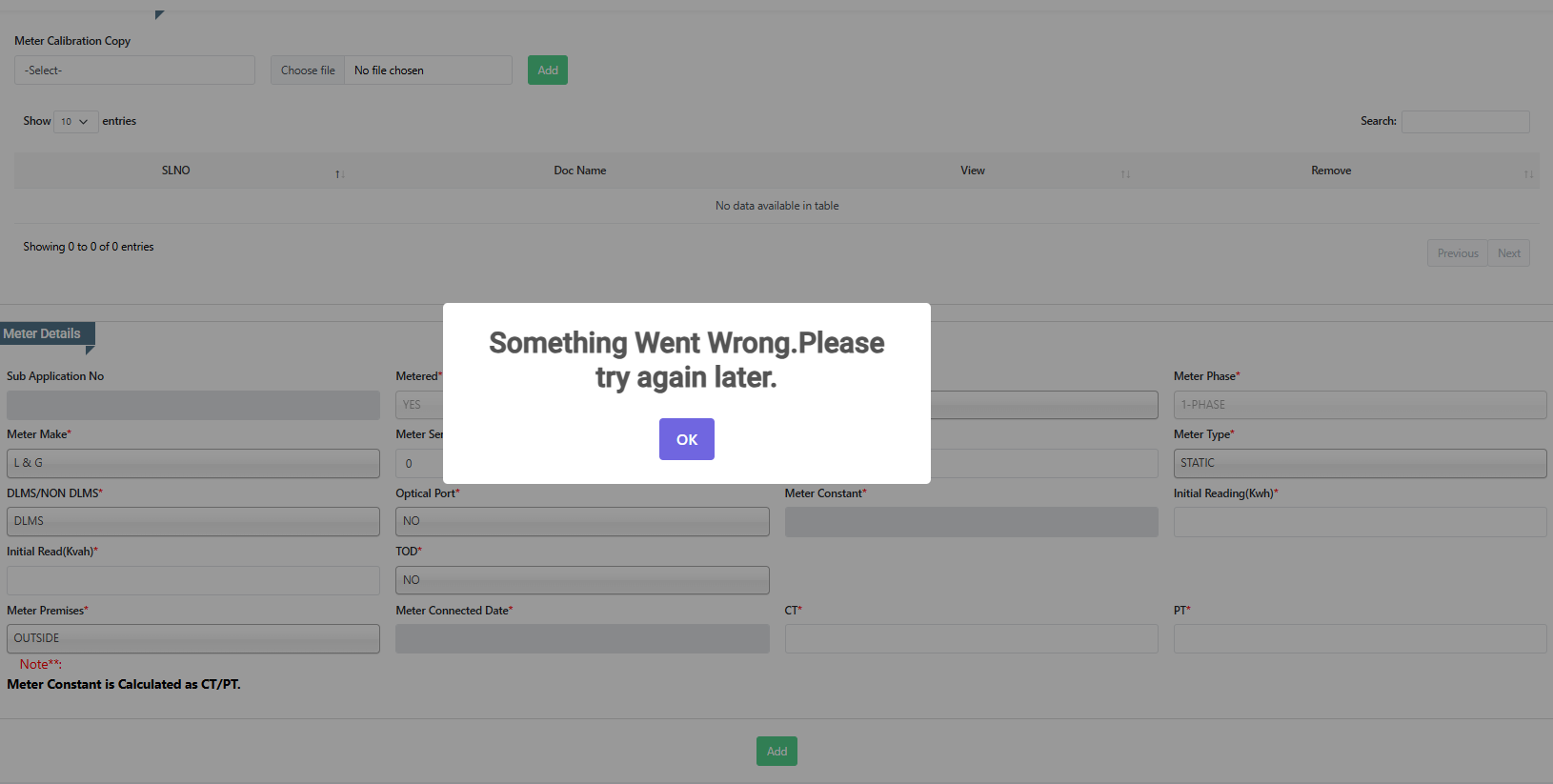Focus the table Search field
The image size is (1553, 784).
(x=1464, y=122)
